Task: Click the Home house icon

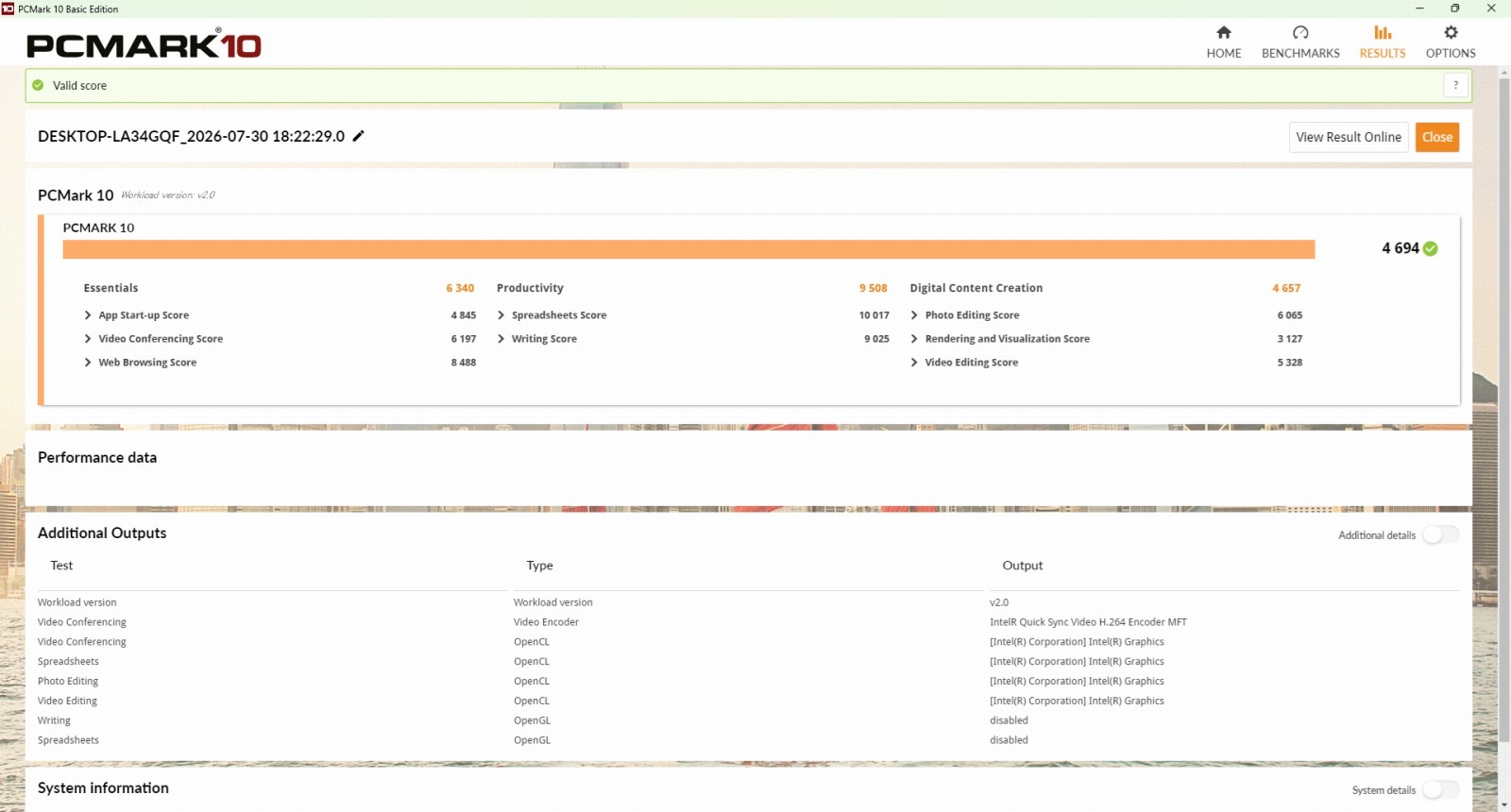Action: (x=1224, y=32)
